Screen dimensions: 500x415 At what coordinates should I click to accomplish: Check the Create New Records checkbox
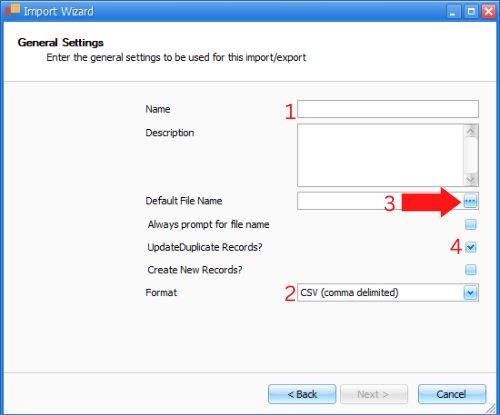471,269
